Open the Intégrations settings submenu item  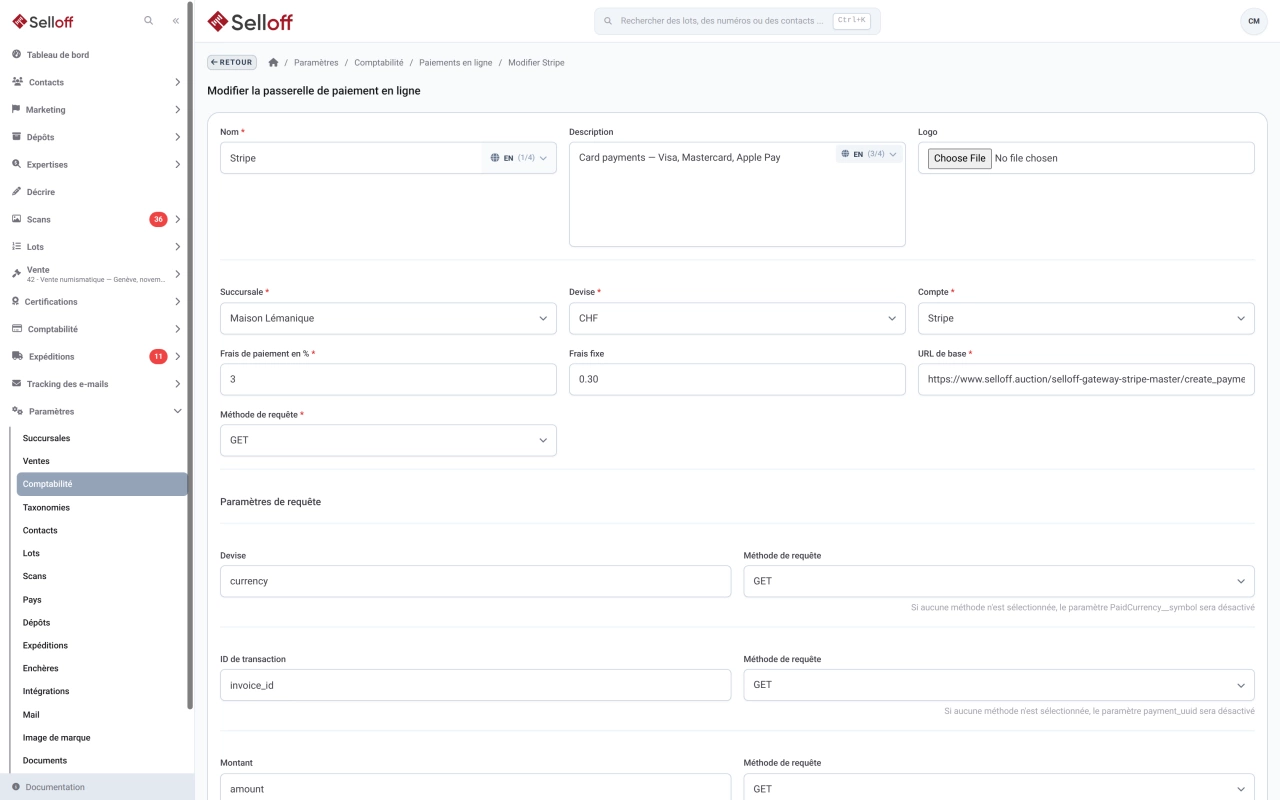pos(102,691)
